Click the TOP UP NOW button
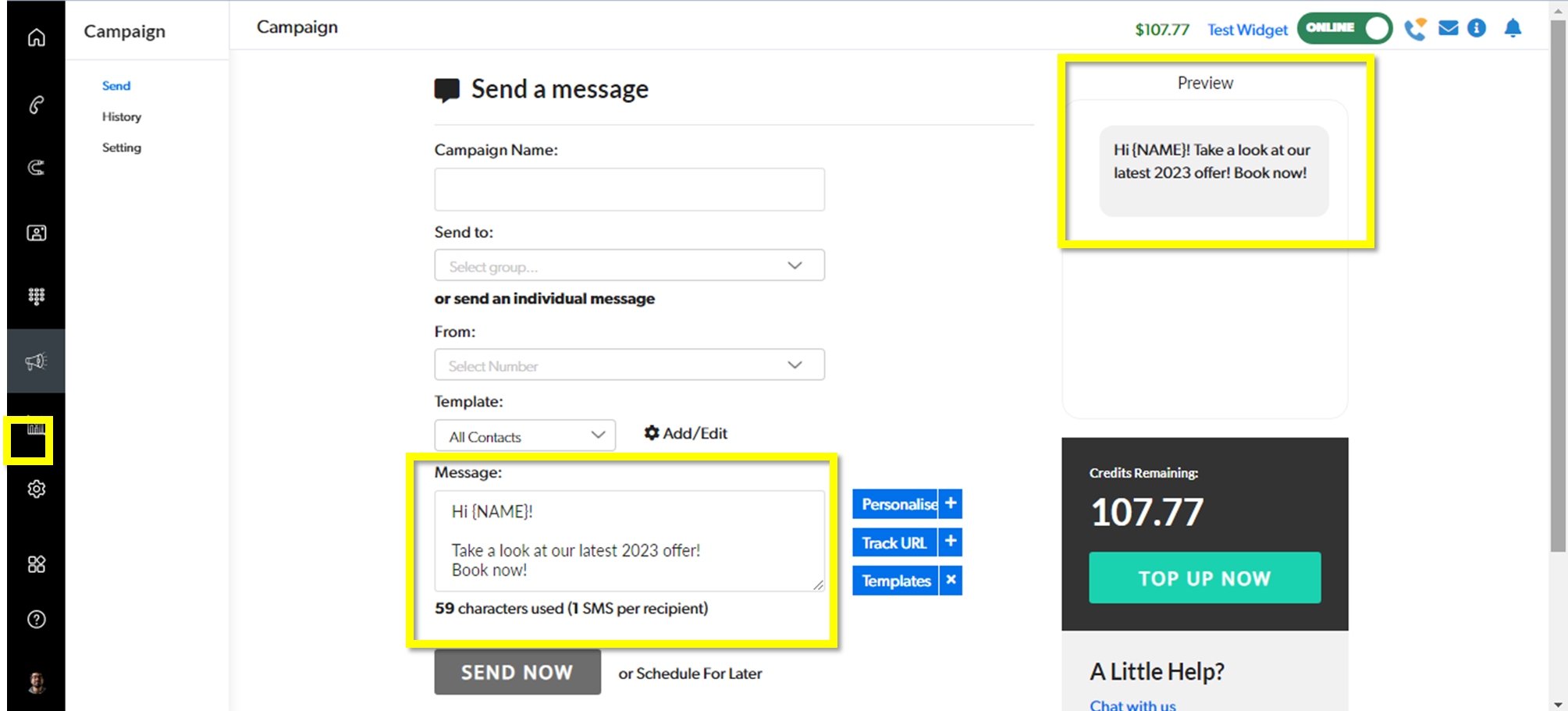1568x711 pixels. point(1204,578)
